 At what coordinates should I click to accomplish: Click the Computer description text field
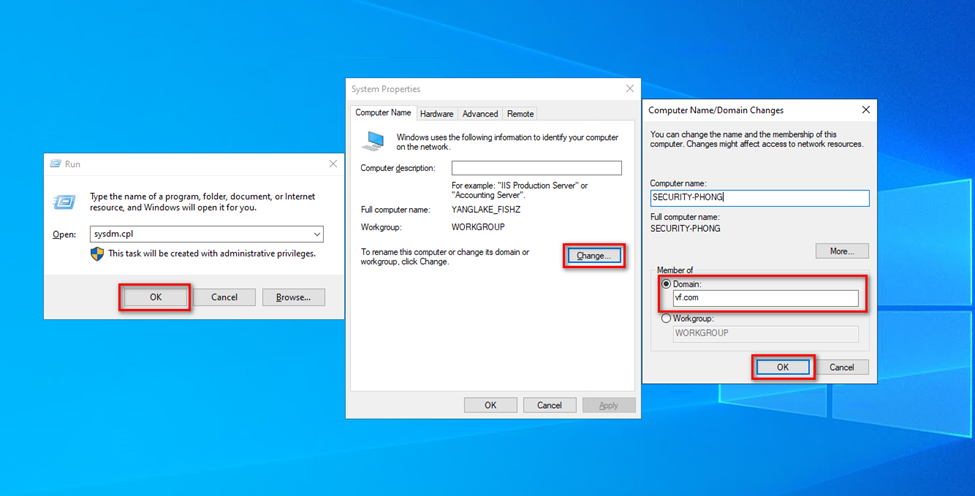(536, 168)
